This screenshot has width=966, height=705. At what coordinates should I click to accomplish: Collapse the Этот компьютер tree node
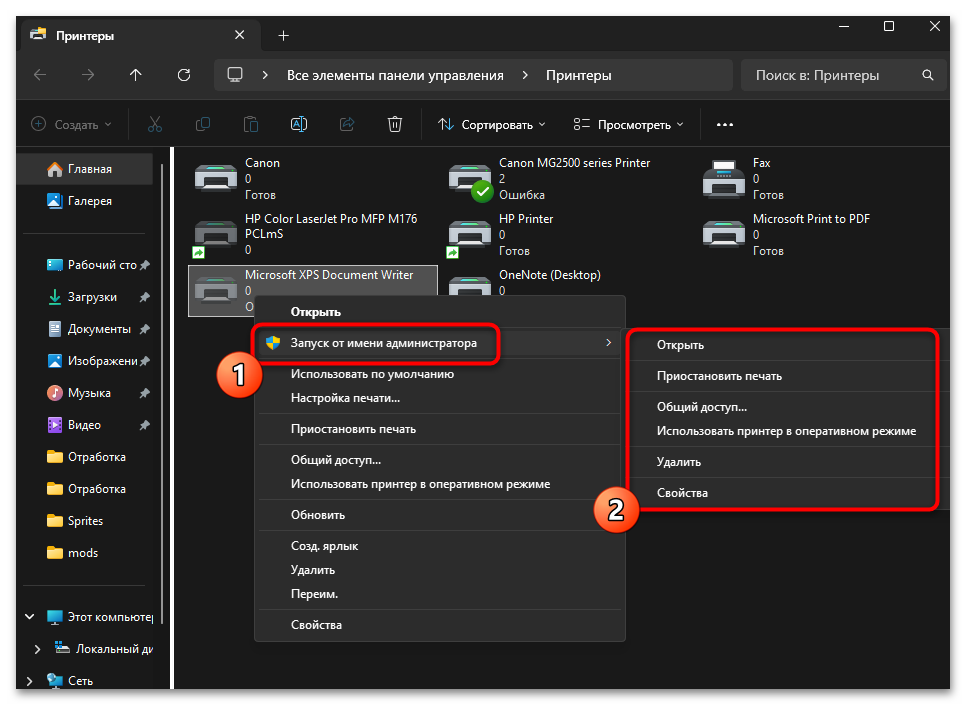pos(29,616)
